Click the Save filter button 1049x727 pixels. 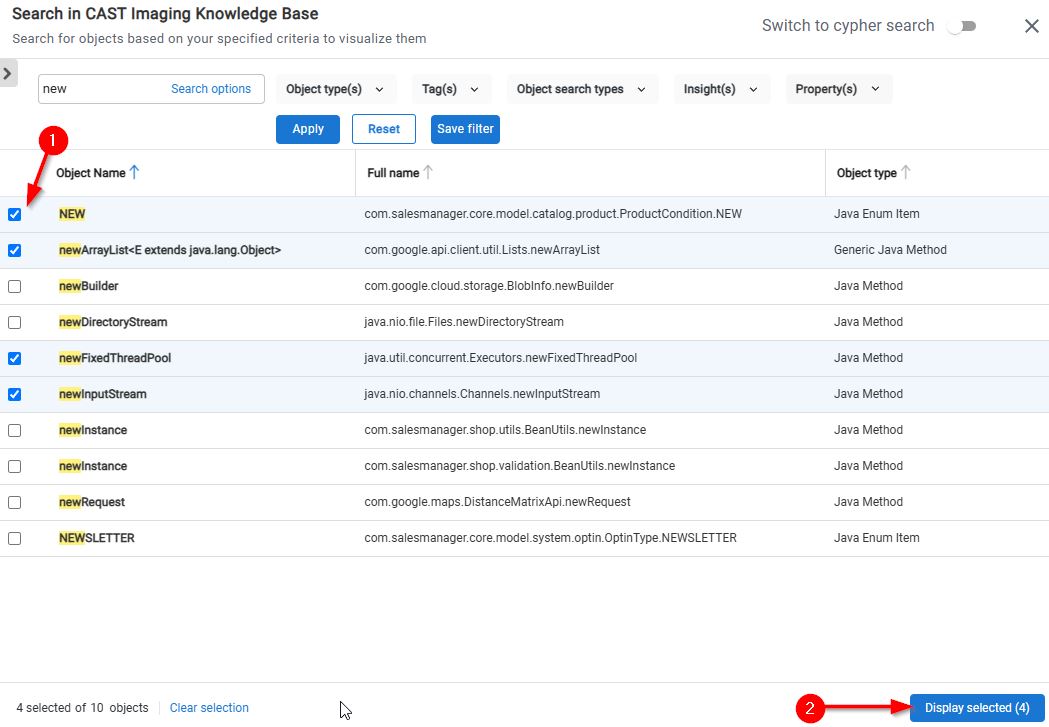[x=466, y=129]
